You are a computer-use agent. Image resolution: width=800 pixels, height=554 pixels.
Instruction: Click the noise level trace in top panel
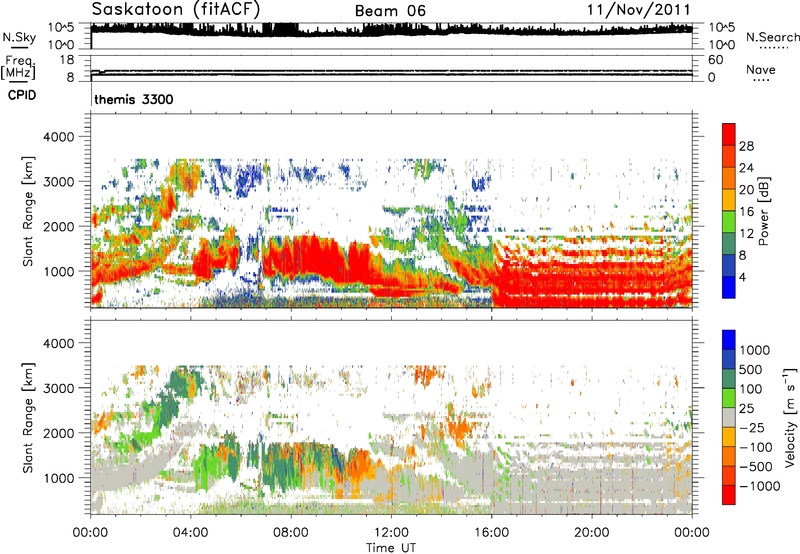(x=391, y=29)
